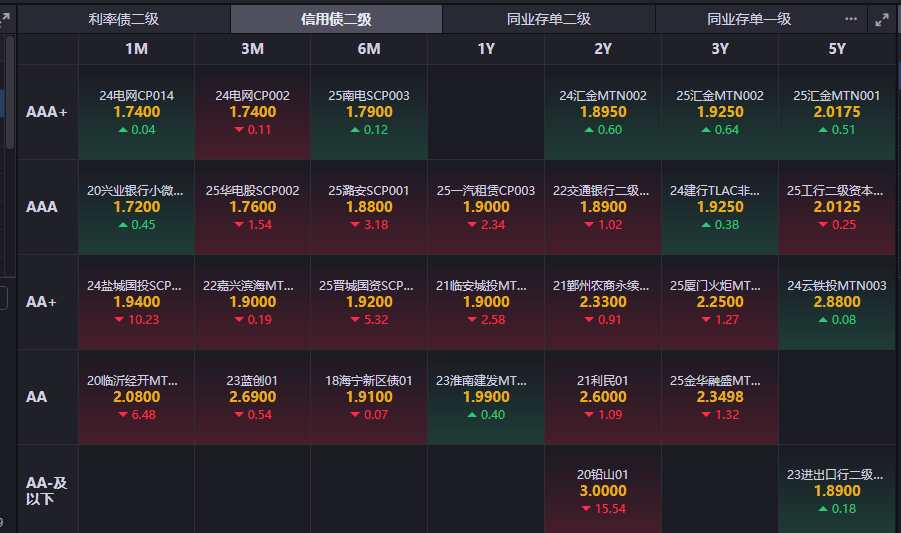View the 18海宁新区债01 bond cell
The image size is (901, 533).
[369, 397]
